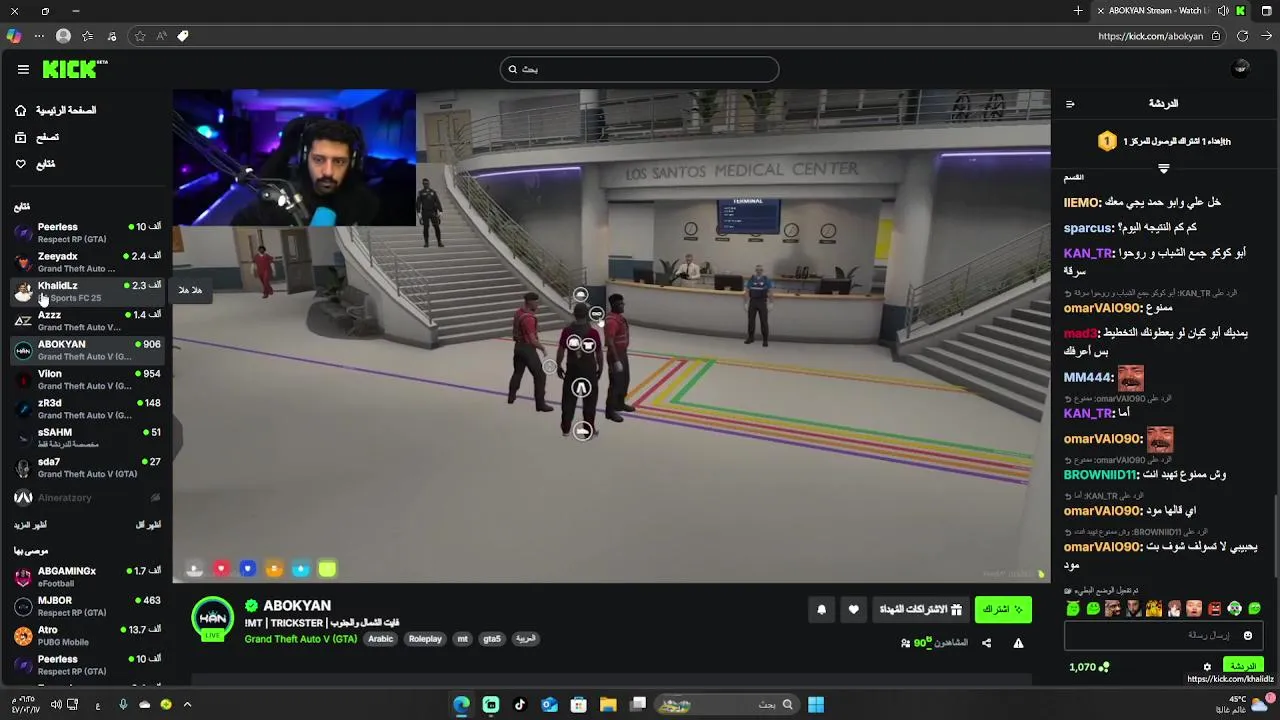This screenshot has width=1280, height=720.
Task: Select ABOKYAN channel in followed list
Action: pos(87,350)
